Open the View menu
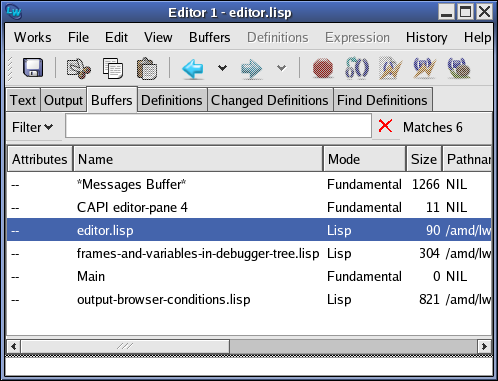498x381 pixels. tap(158, 37)
